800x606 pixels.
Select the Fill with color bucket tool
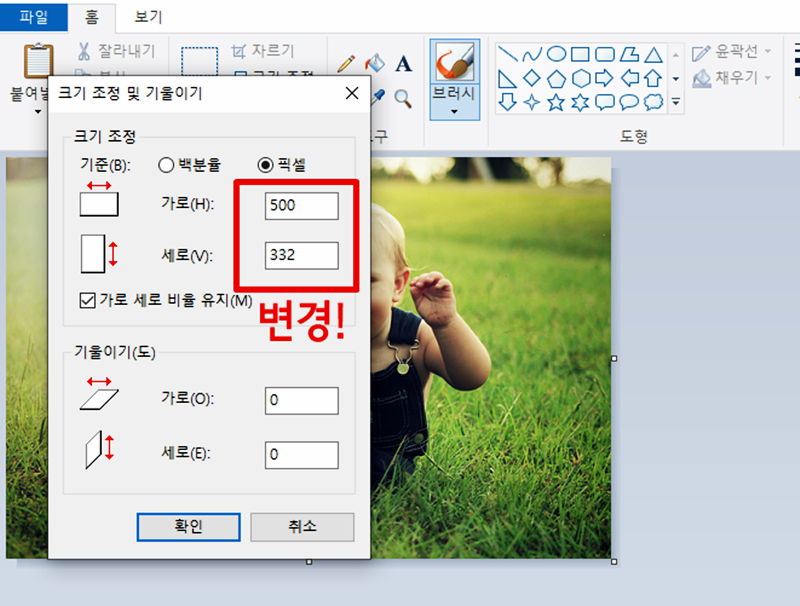pyautogui.click(x=375, y=63)
